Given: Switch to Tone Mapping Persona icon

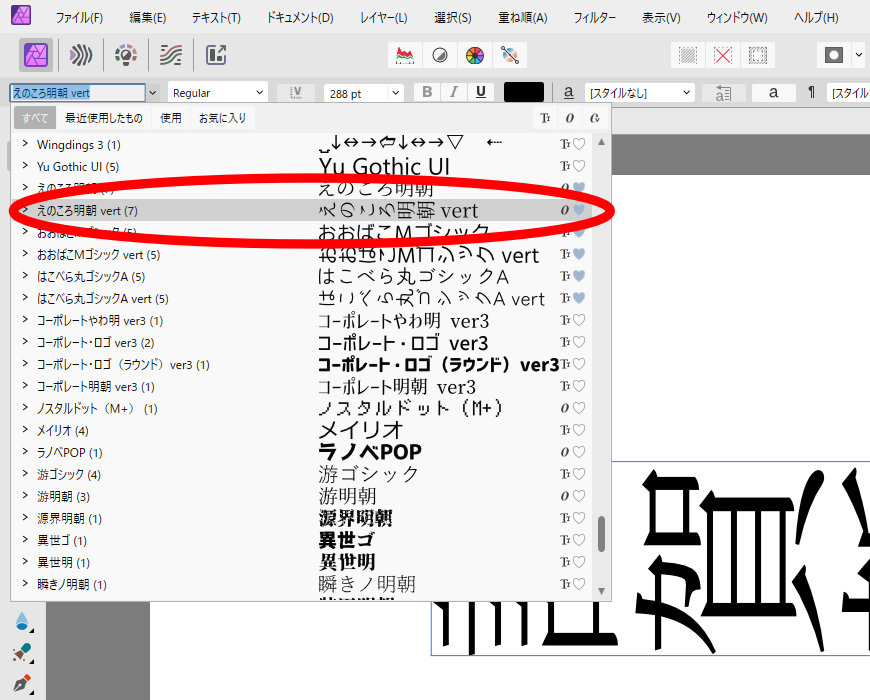Looking at the screenshot, I should (171, 55).
